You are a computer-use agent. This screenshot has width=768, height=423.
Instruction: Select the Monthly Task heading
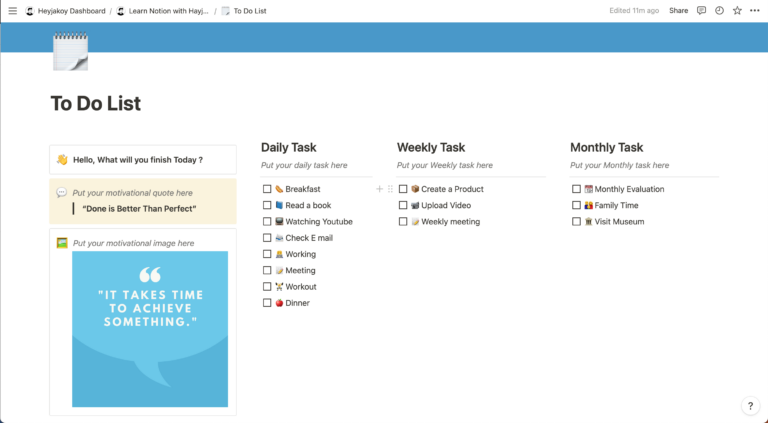tap(606, 147)
